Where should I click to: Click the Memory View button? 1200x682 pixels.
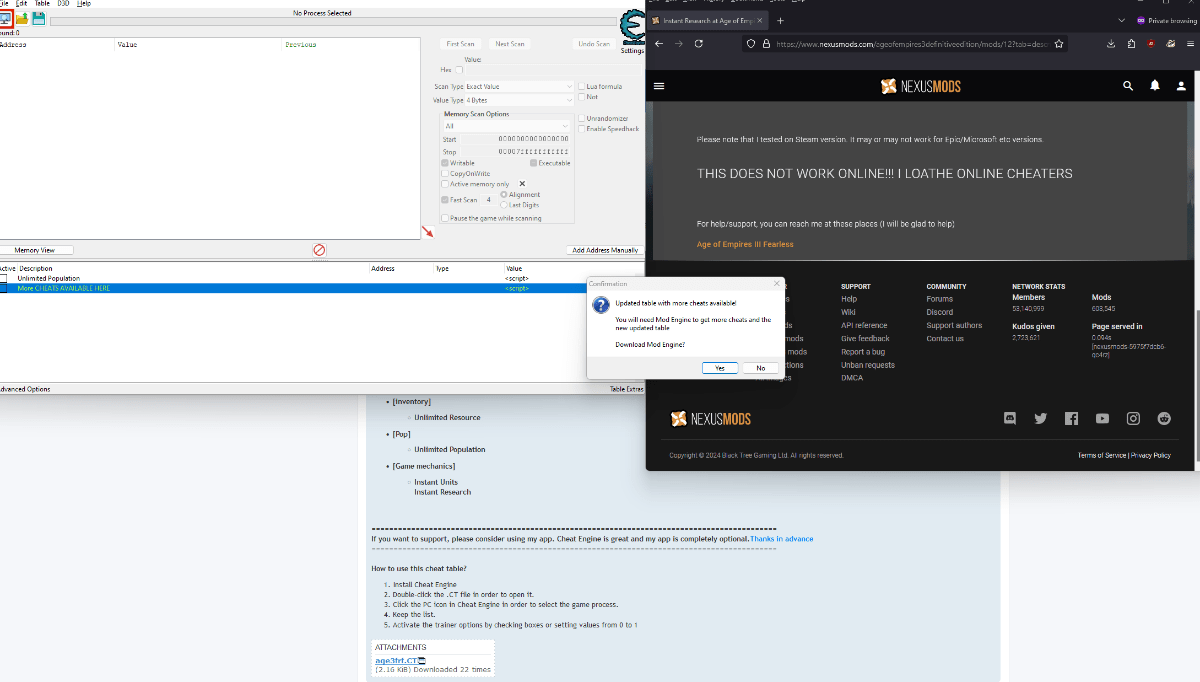pos(34,250)
